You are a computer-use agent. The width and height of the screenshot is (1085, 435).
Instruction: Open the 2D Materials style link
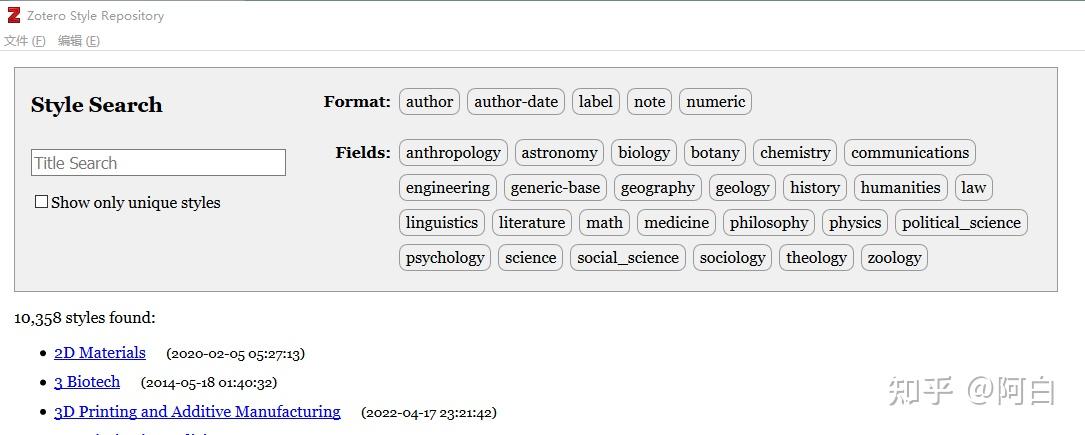(100, 353)
